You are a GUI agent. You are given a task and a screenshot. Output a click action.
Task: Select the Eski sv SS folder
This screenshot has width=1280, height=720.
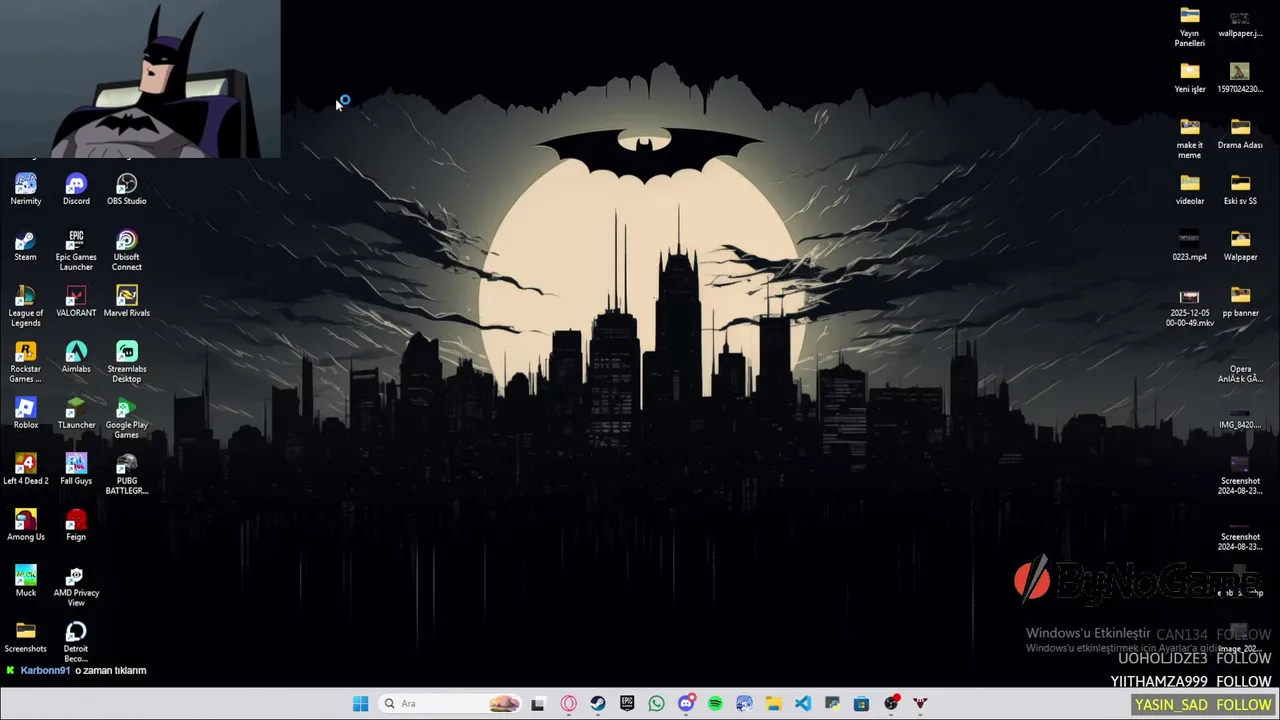coord(1240,189)
